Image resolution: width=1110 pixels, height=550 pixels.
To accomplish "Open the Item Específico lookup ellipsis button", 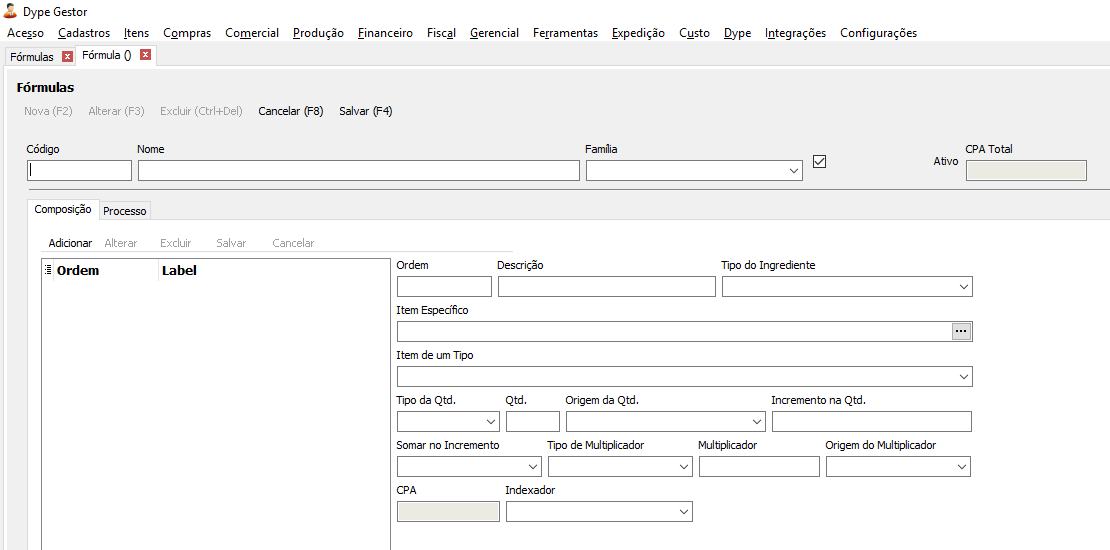I will [x=961, y=331].
